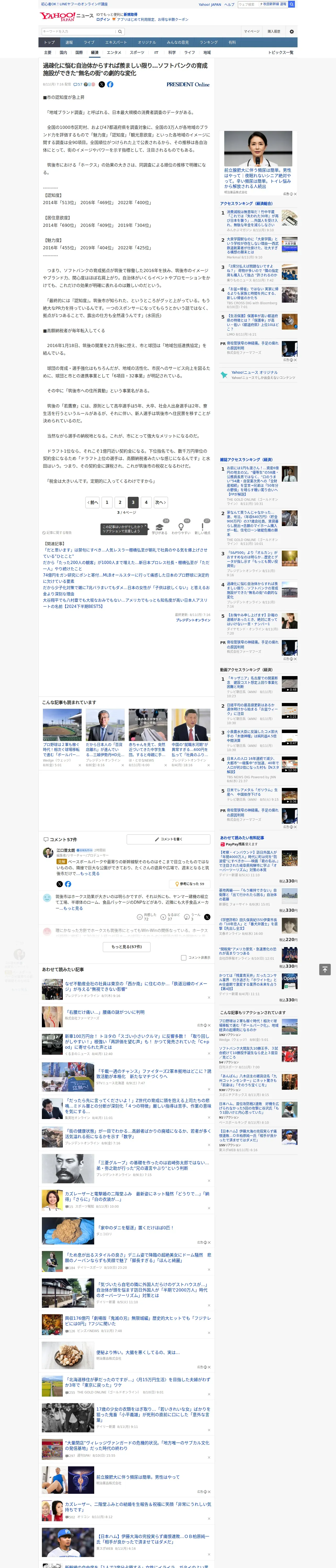The width and height of the screenshot is (336, 1568).
Task: Open マイページ
Action: coord(252,31)
